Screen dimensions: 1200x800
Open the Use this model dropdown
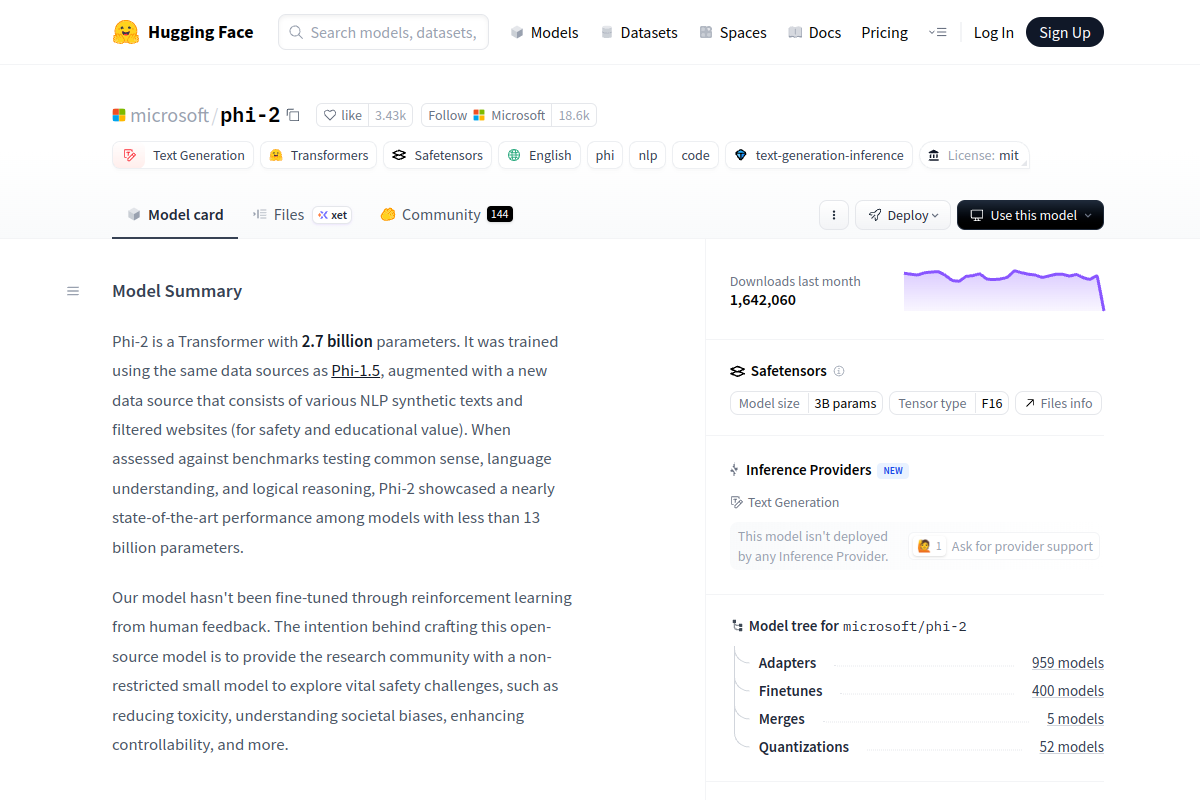1030,215
